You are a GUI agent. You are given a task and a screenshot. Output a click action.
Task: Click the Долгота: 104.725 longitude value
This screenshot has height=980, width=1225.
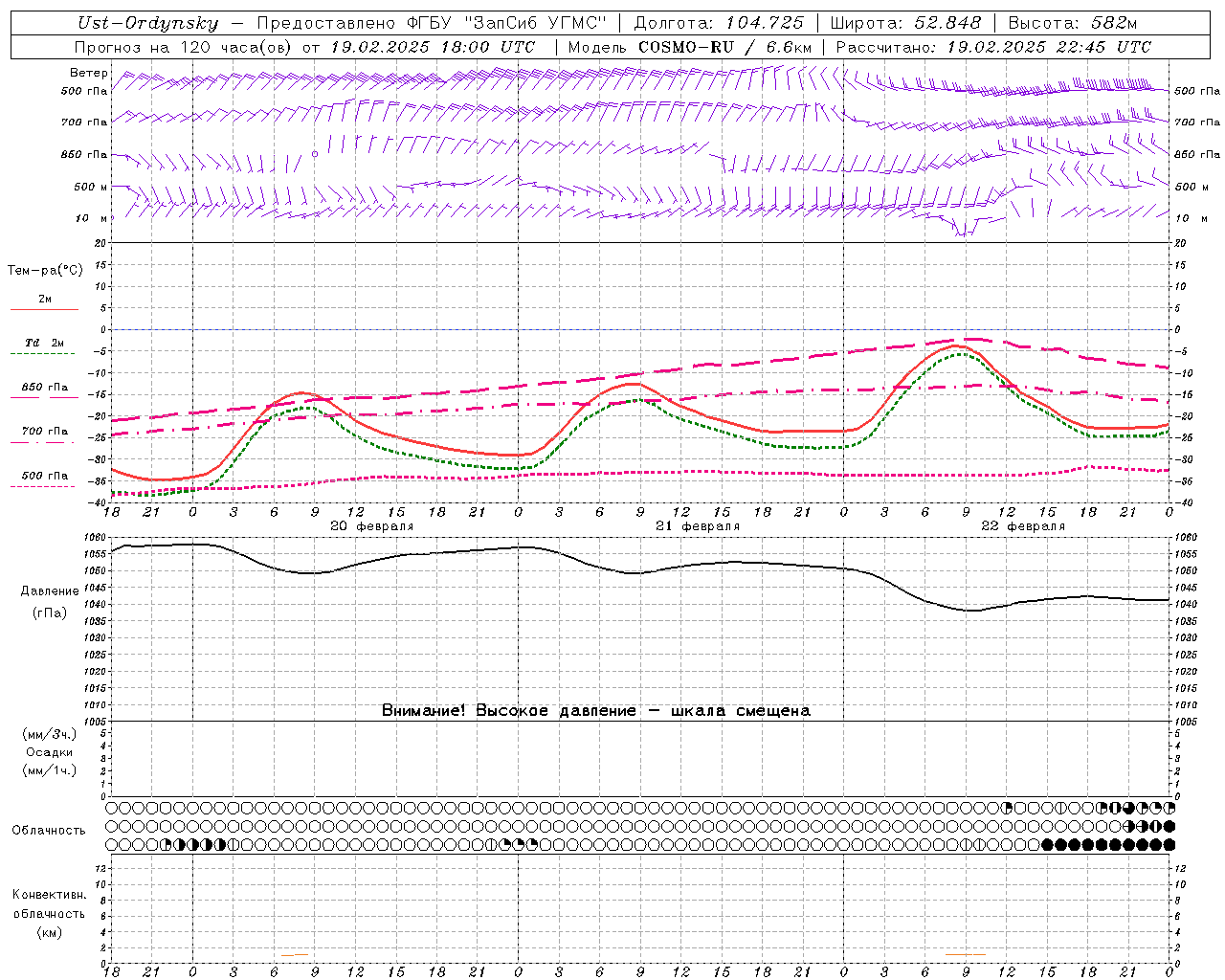point(718,23)
